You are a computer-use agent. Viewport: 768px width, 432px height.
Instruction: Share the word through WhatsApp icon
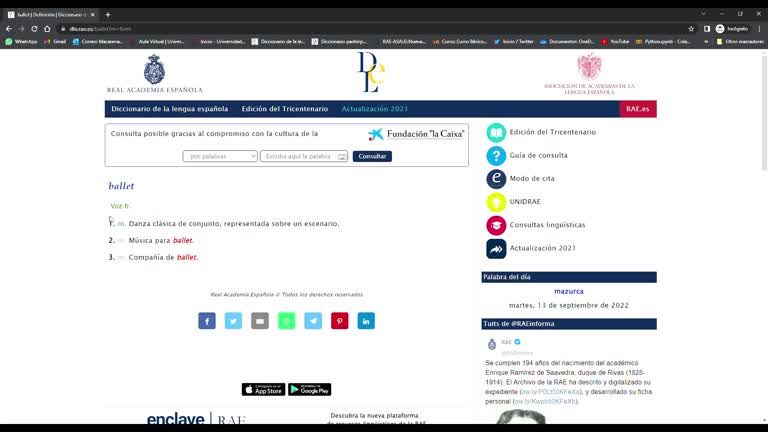[287, 321]
